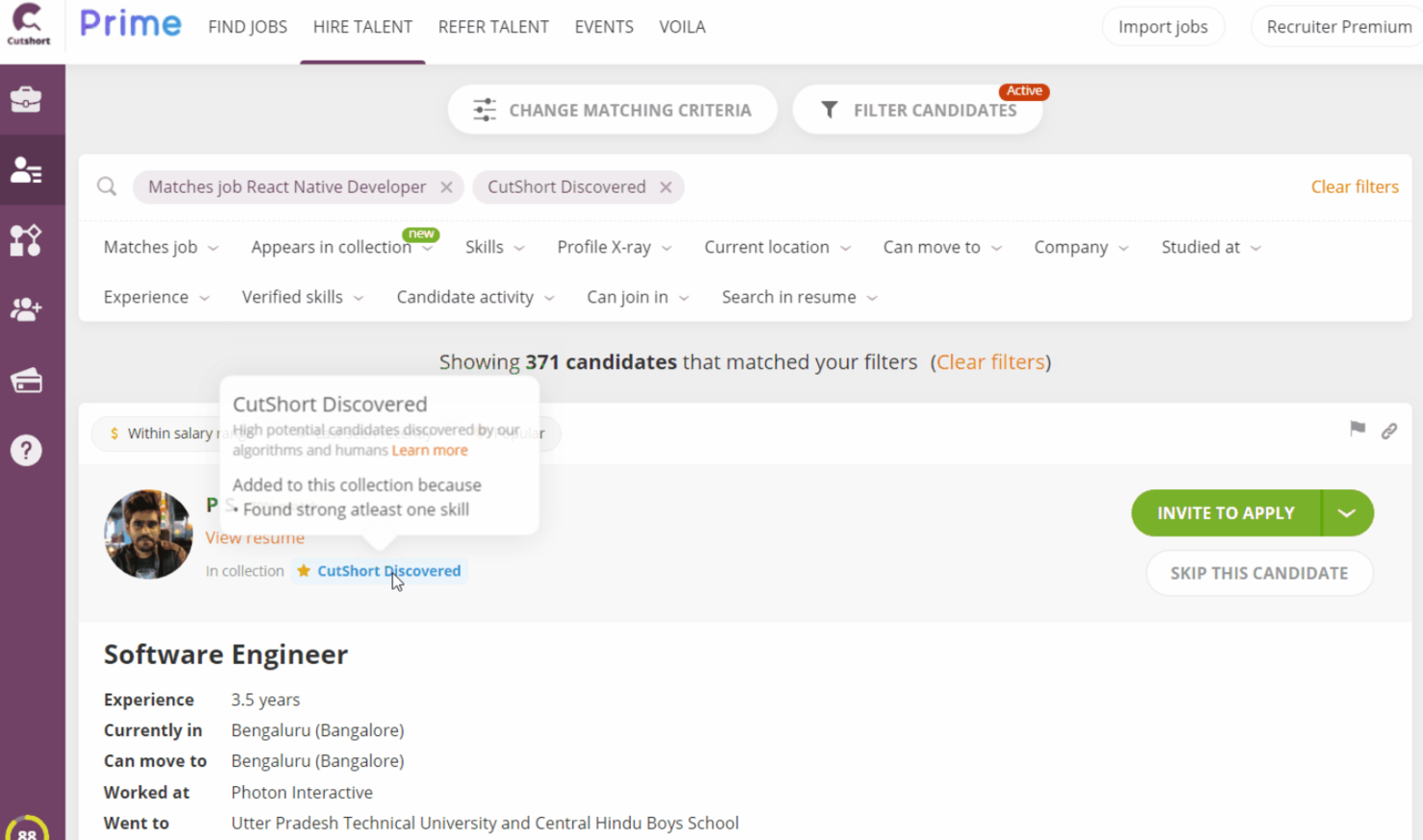Open the help question mark icon

click(x=26, y=450)
